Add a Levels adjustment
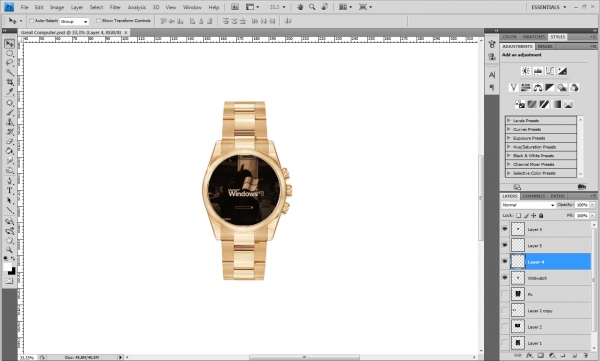The width and height of the screenshot is (600, 361). pos(538,71)
